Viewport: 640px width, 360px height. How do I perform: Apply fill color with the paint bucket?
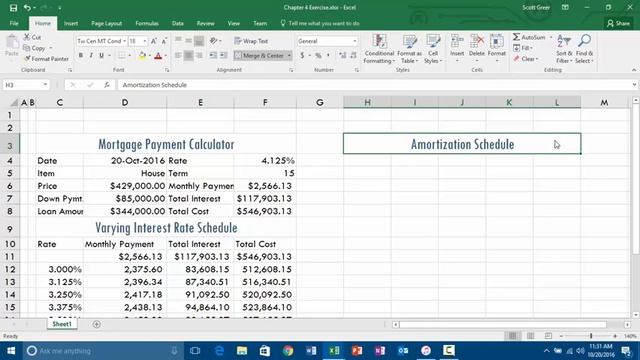pyautogui.click(x=142, y=56)
